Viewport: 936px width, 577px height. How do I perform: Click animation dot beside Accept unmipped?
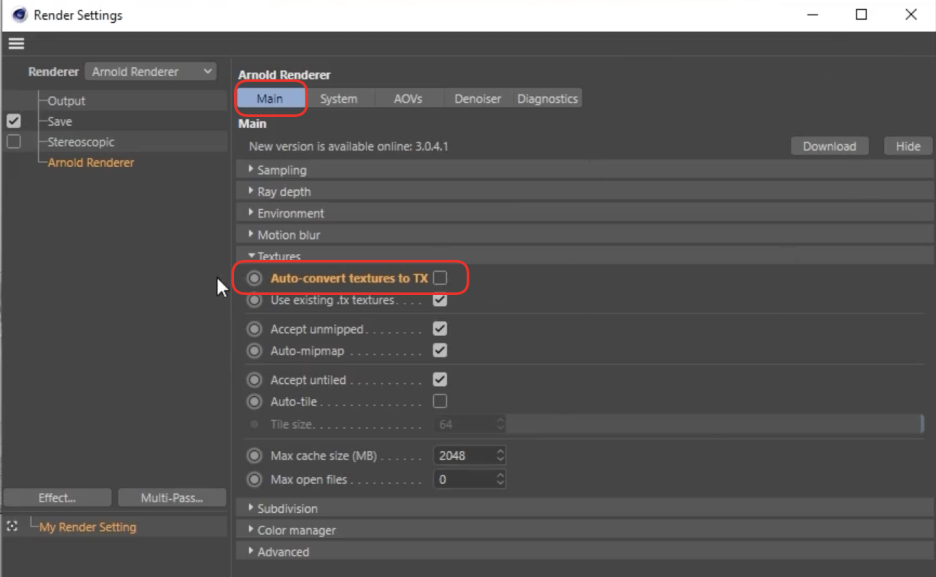pos(254,329)
